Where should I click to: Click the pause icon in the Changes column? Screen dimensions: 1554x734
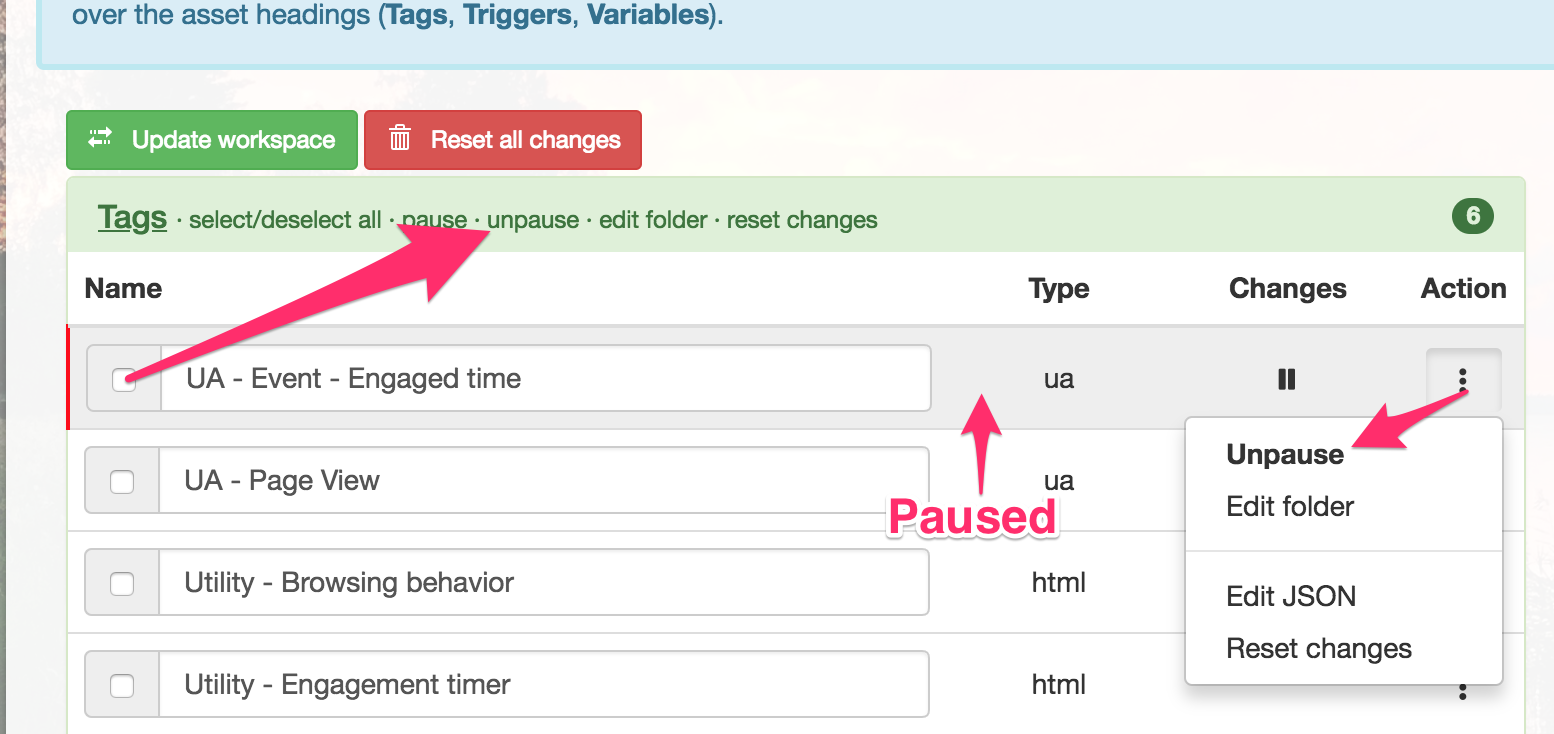(x=1287, y=379)
